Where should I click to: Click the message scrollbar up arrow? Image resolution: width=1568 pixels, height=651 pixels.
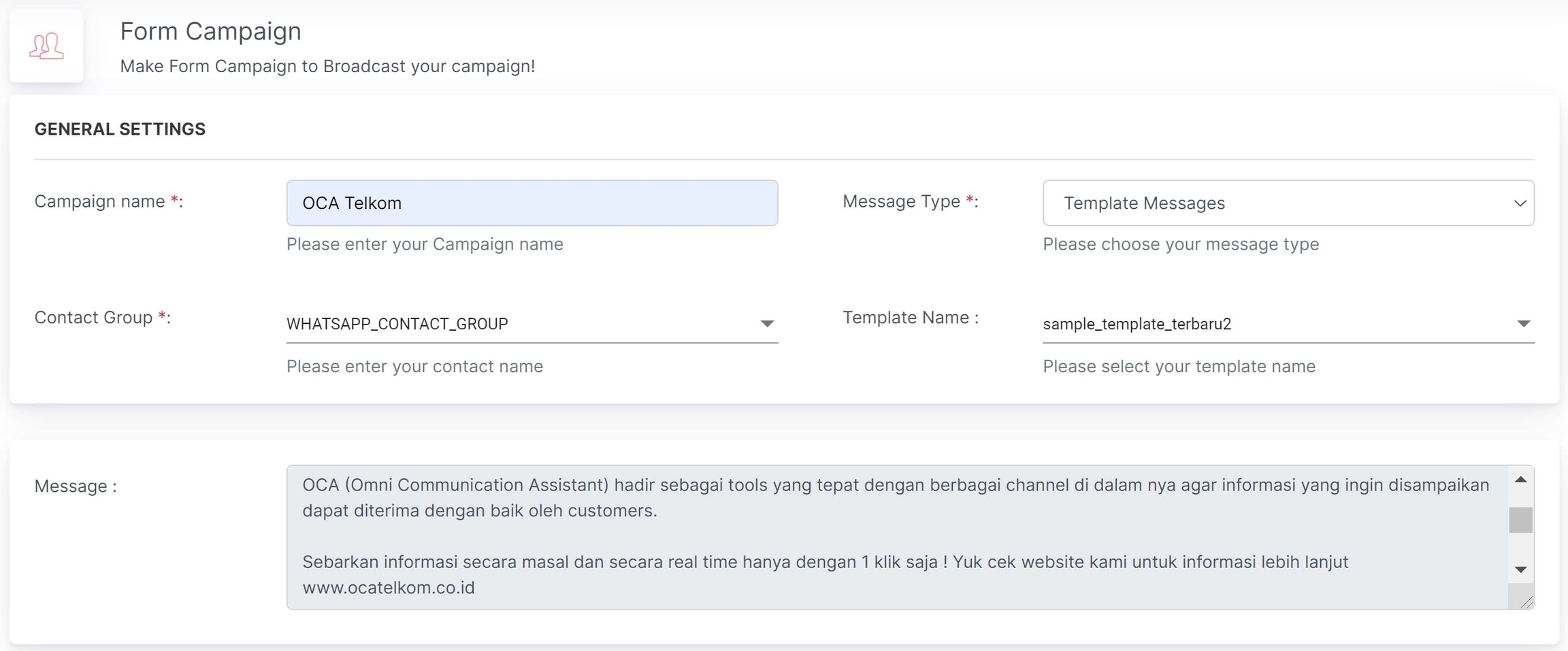click(x=1520, y=480)
